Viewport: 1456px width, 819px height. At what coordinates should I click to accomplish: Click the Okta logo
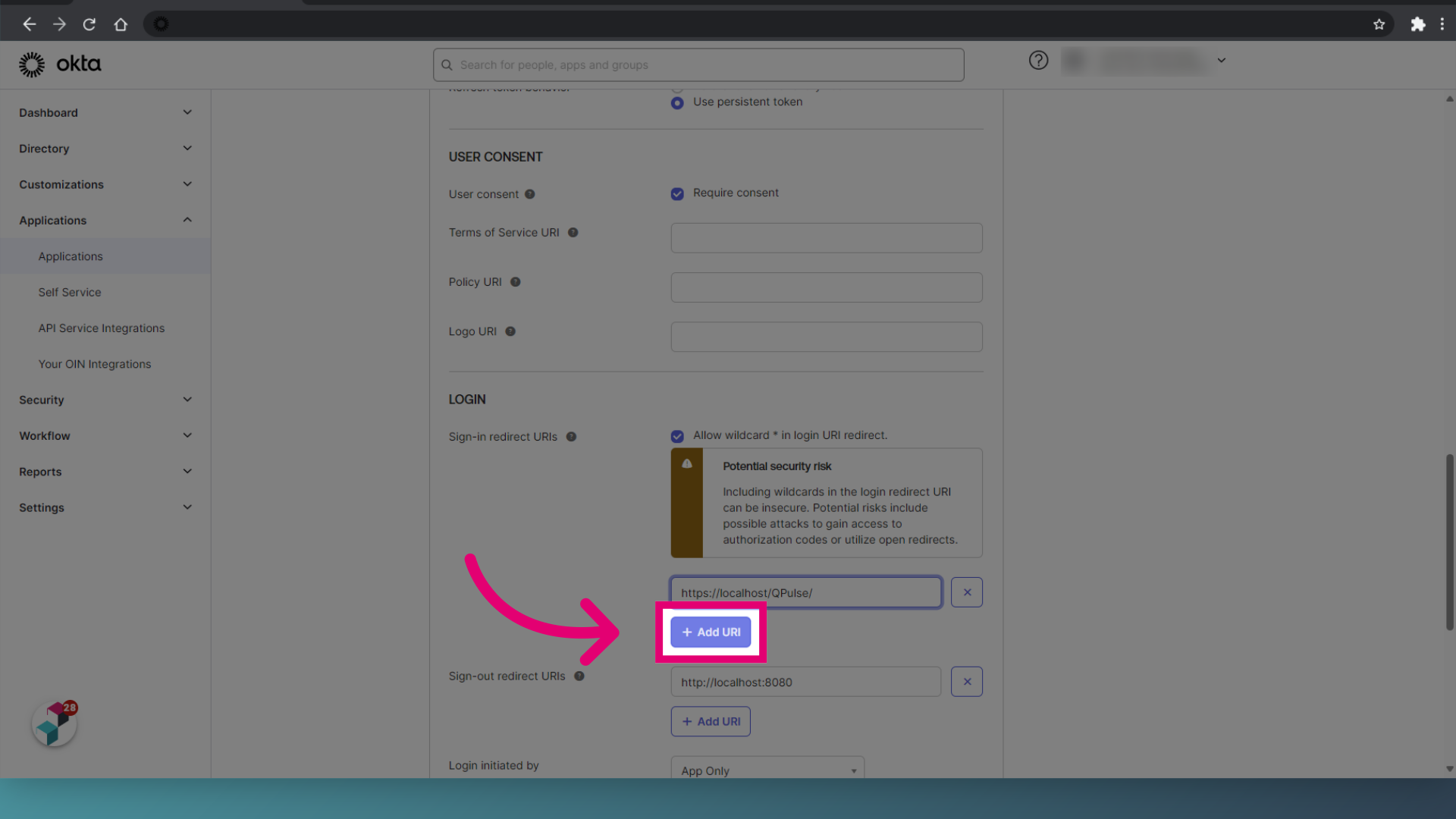pyautogui.click(x=60, y=64)
